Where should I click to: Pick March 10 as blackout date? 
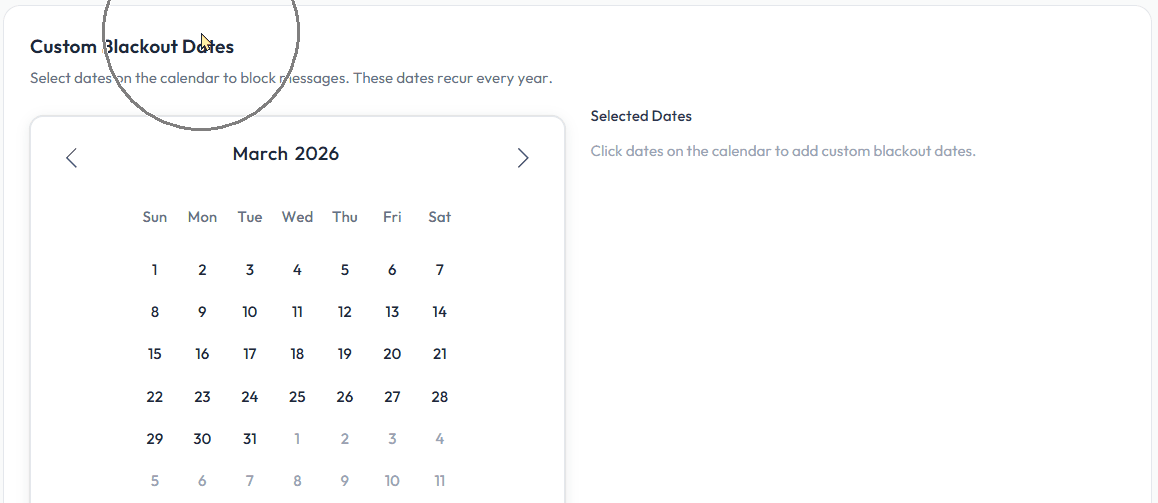point(250,312)
